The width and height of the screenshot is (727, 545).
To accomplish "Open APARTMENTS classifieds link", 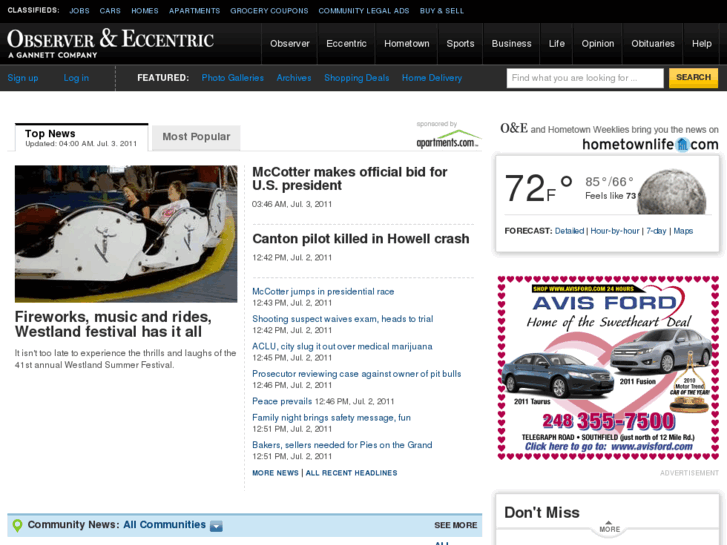I will point(194,11).
